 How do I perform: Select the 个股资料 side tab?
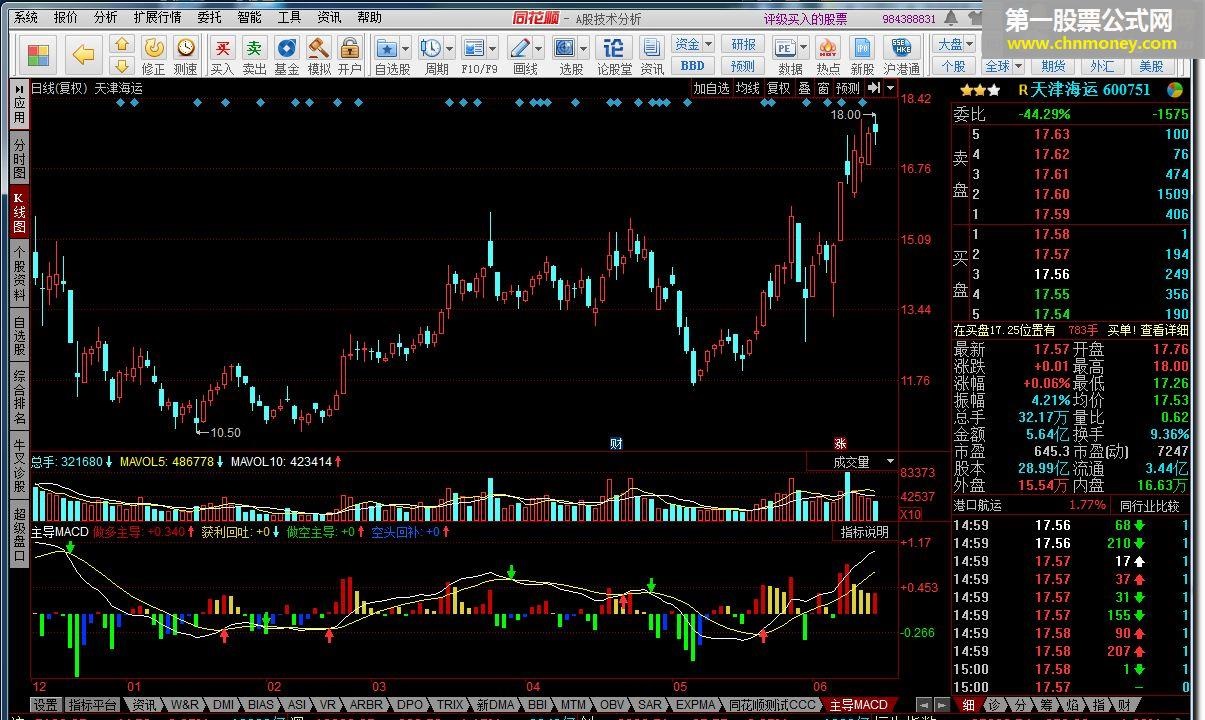click(x=19, y=273)
